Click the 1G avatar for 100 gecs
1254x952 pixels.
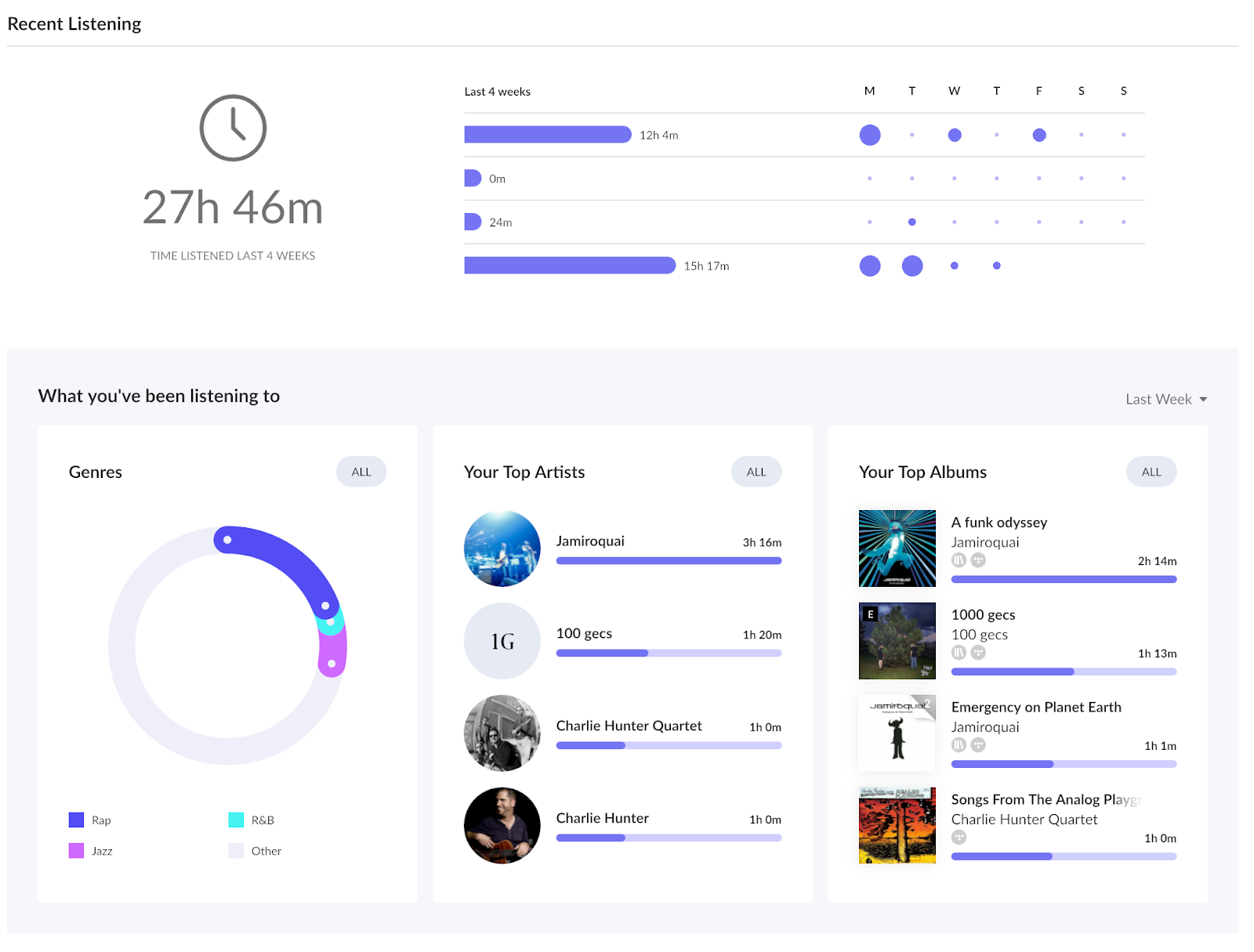coord(502,640)
